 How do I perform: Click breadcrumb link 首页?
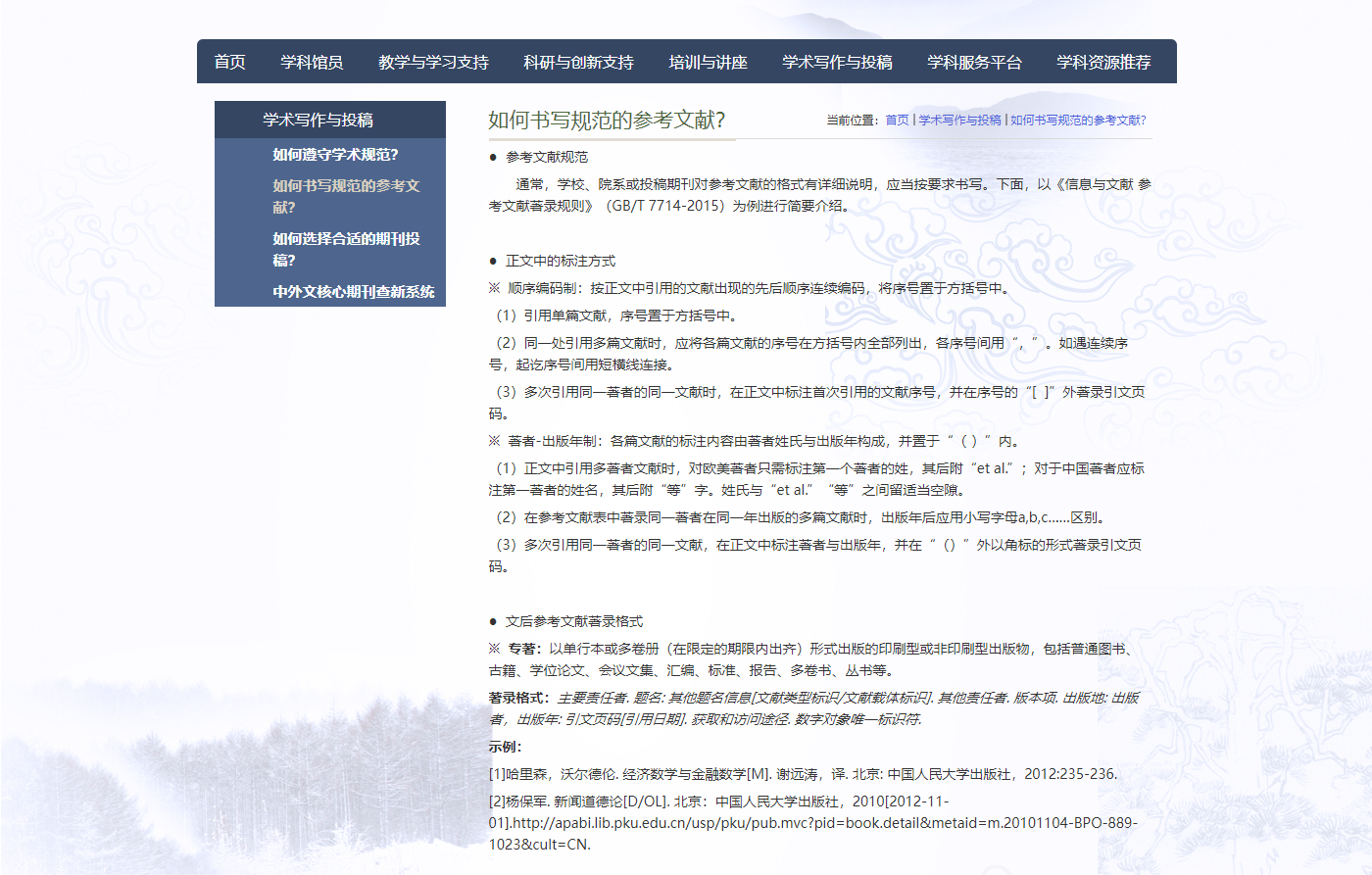[x=897, y=120]
